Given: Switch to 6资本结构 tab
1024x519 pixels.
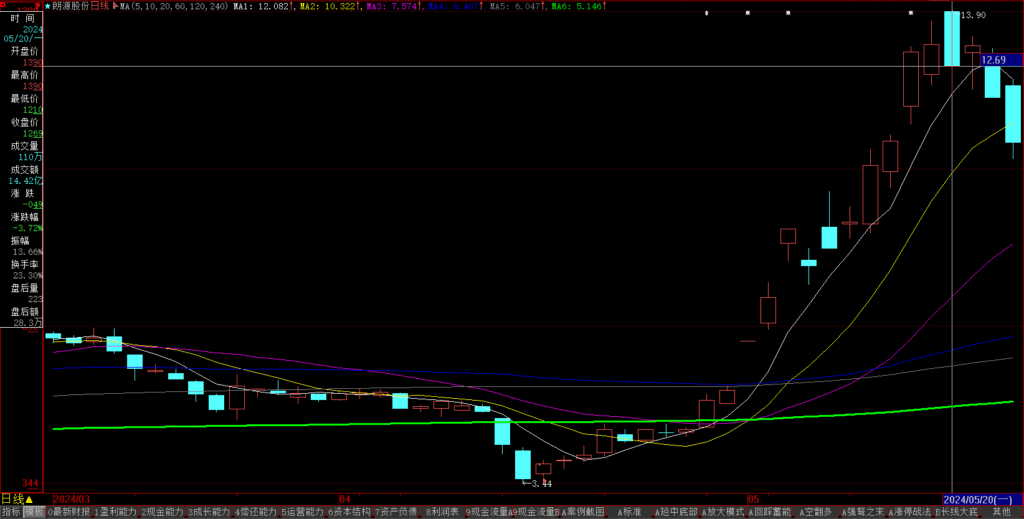Looking at the screenshot, I should tap(349, 512).
